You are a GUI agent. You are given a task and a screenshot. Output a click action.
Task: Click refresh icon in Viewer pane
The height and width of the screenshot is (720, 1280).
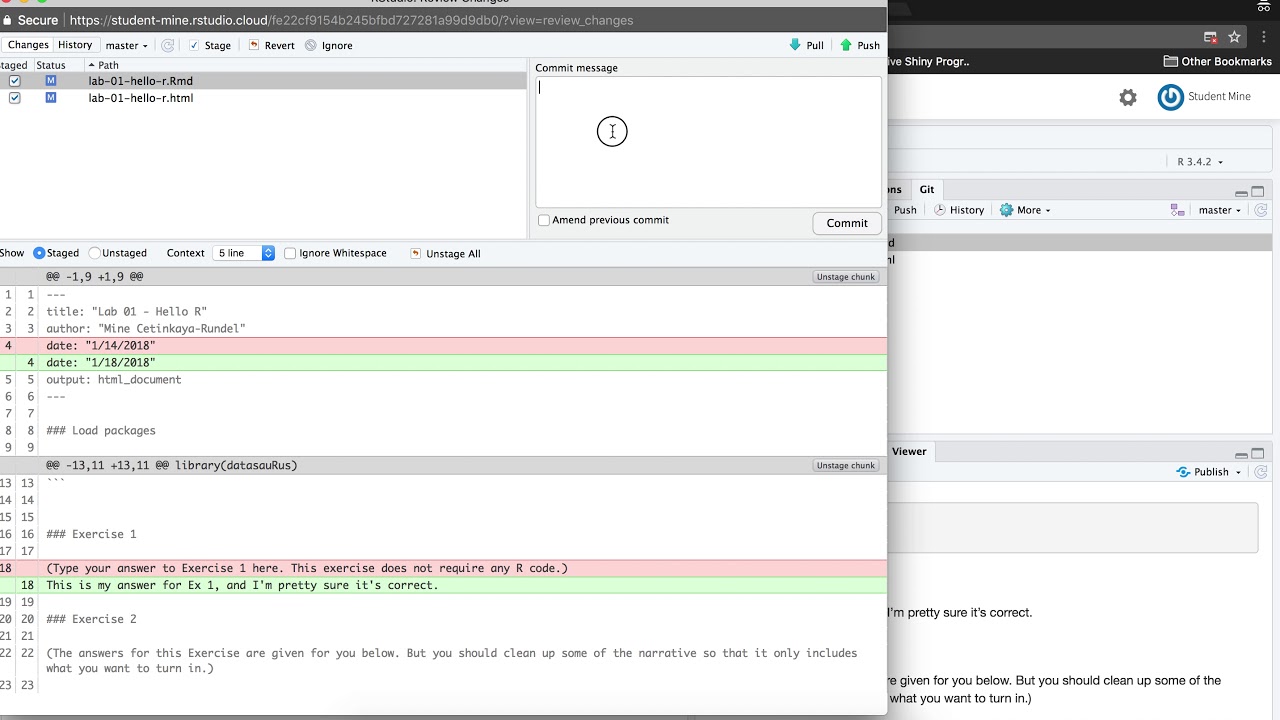click(1261, 472)
